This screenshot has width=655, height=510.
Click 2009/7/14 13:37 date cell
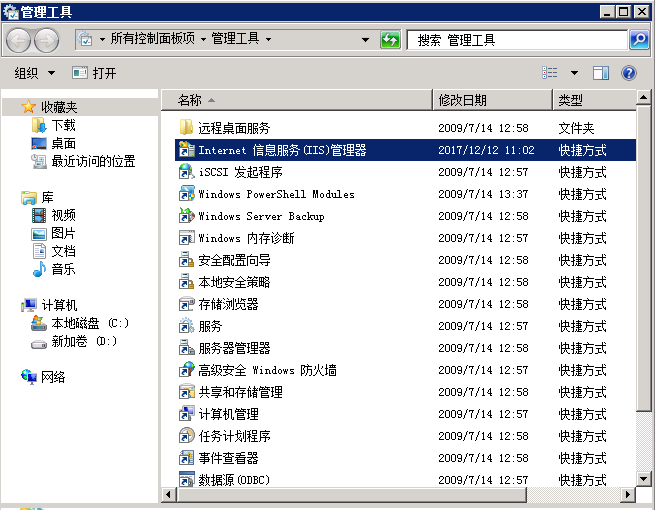coord(483,194)
